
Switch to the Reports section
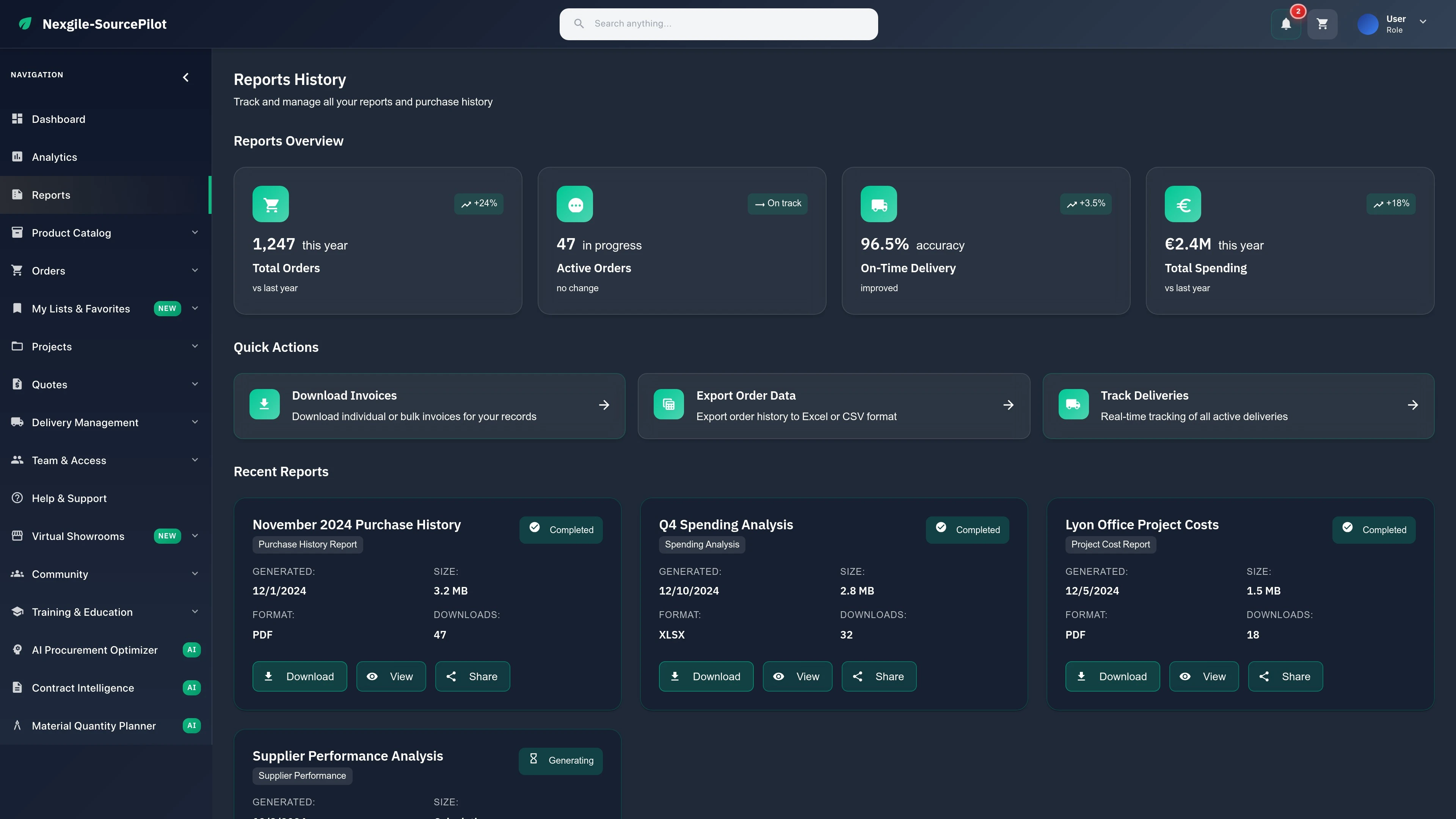point(52,195)
